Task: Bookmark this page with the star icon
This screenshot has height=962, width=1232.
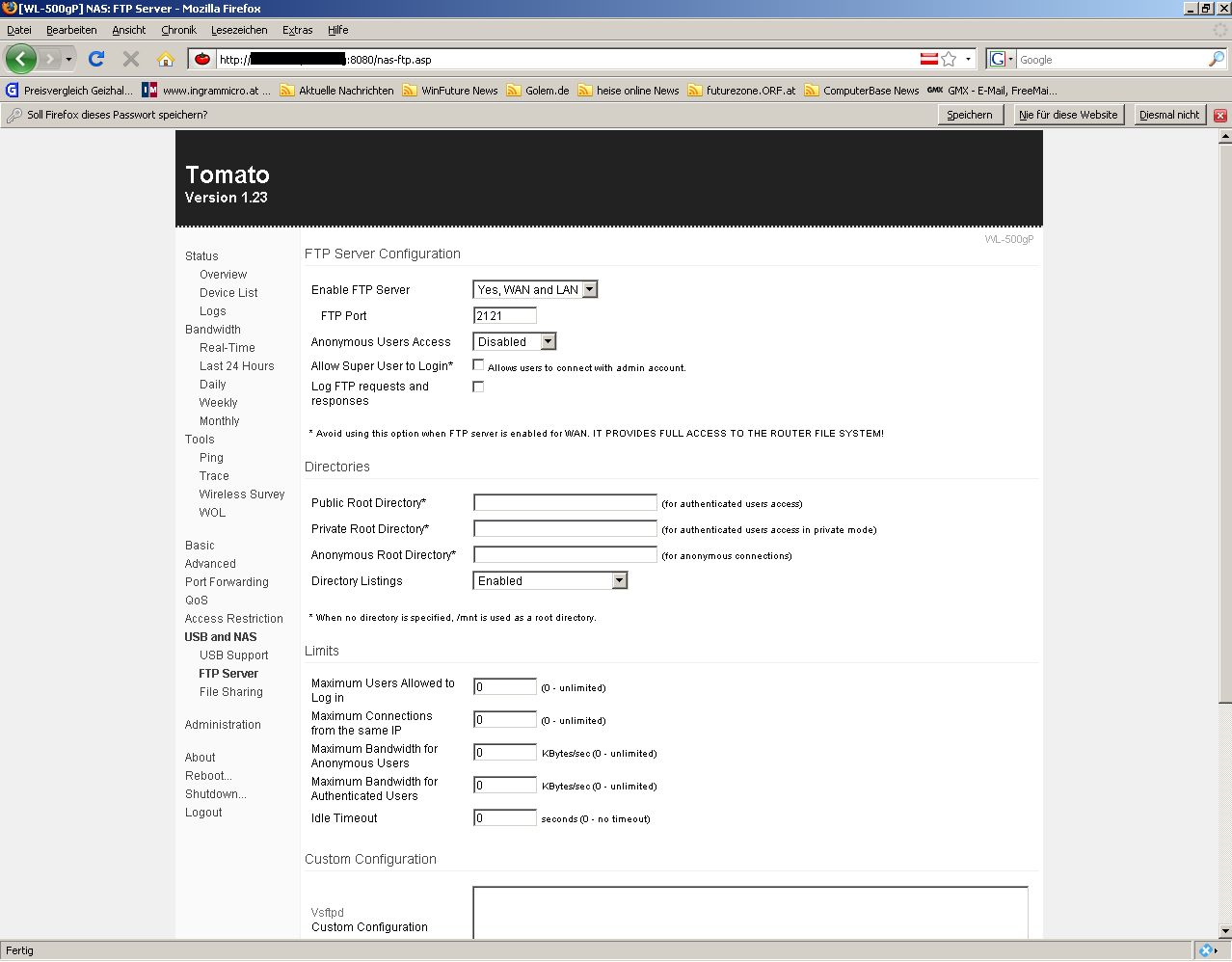Action: pyautogui.click(x=949, y=59)
